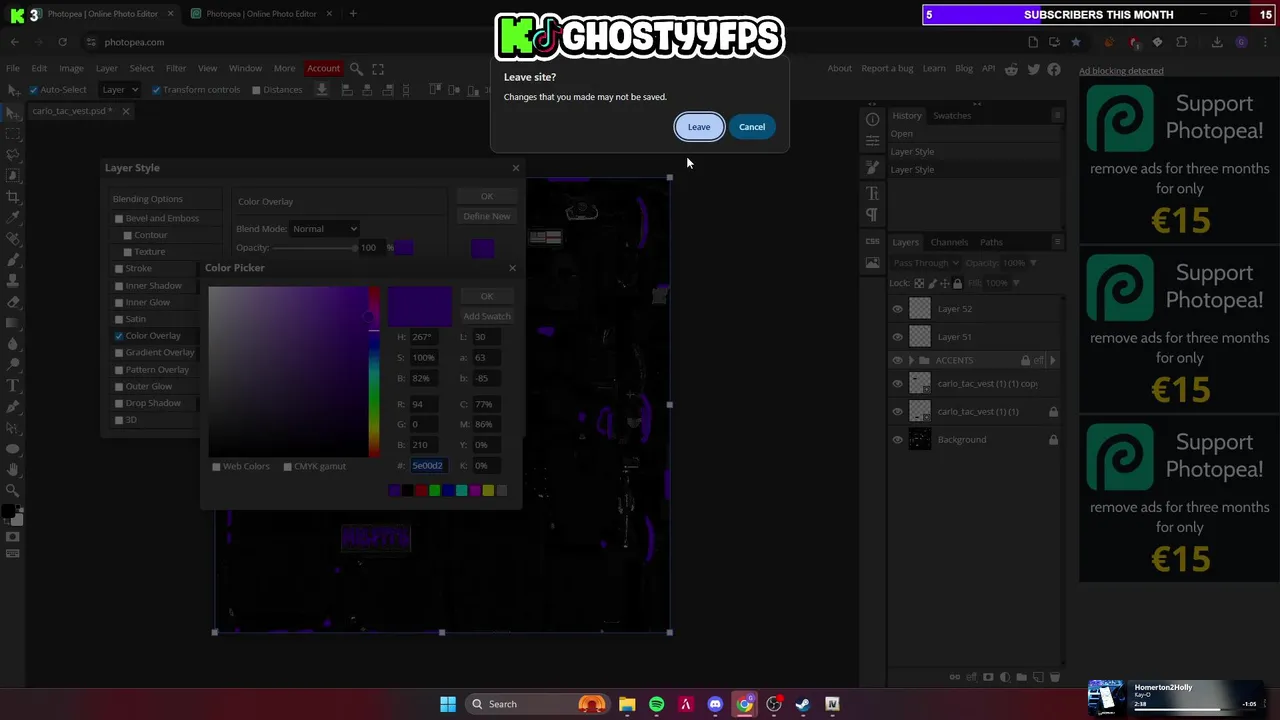This screenshot has width=1280, height=720.
Task: Select the Pen tool
Action: coord(13,407)
